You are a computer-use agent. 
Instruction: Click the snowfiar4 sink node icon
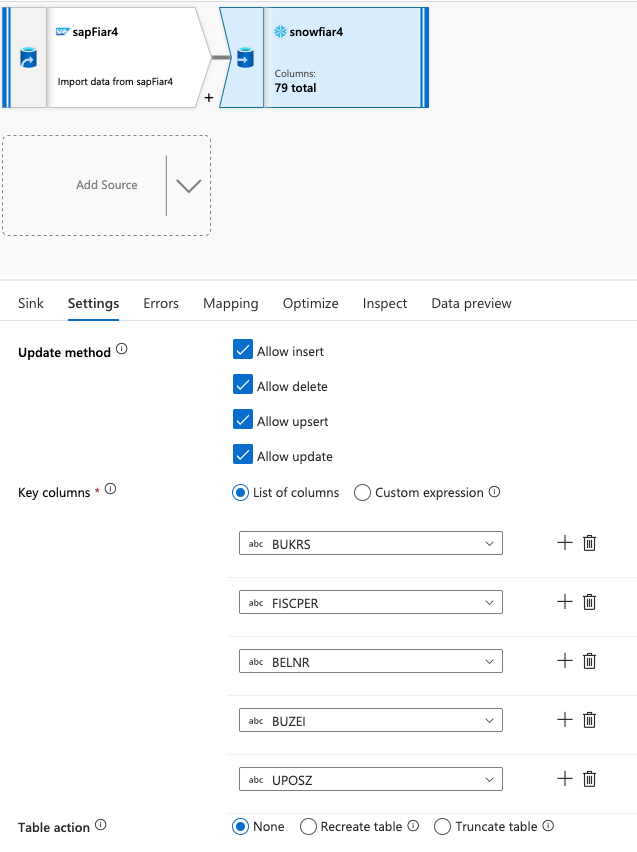click(x=242, y=59)
